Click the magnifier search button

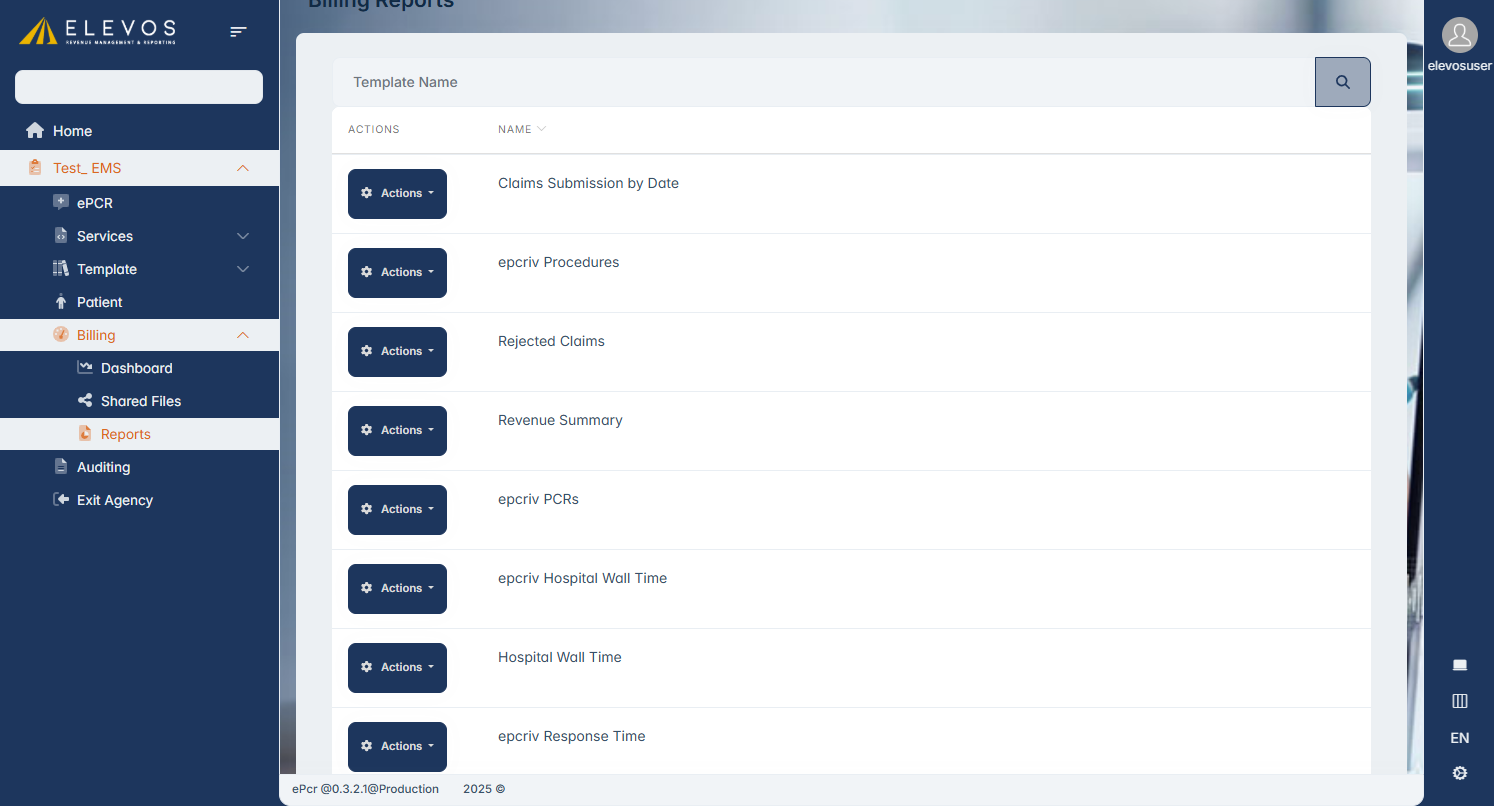coord(1342,82)
